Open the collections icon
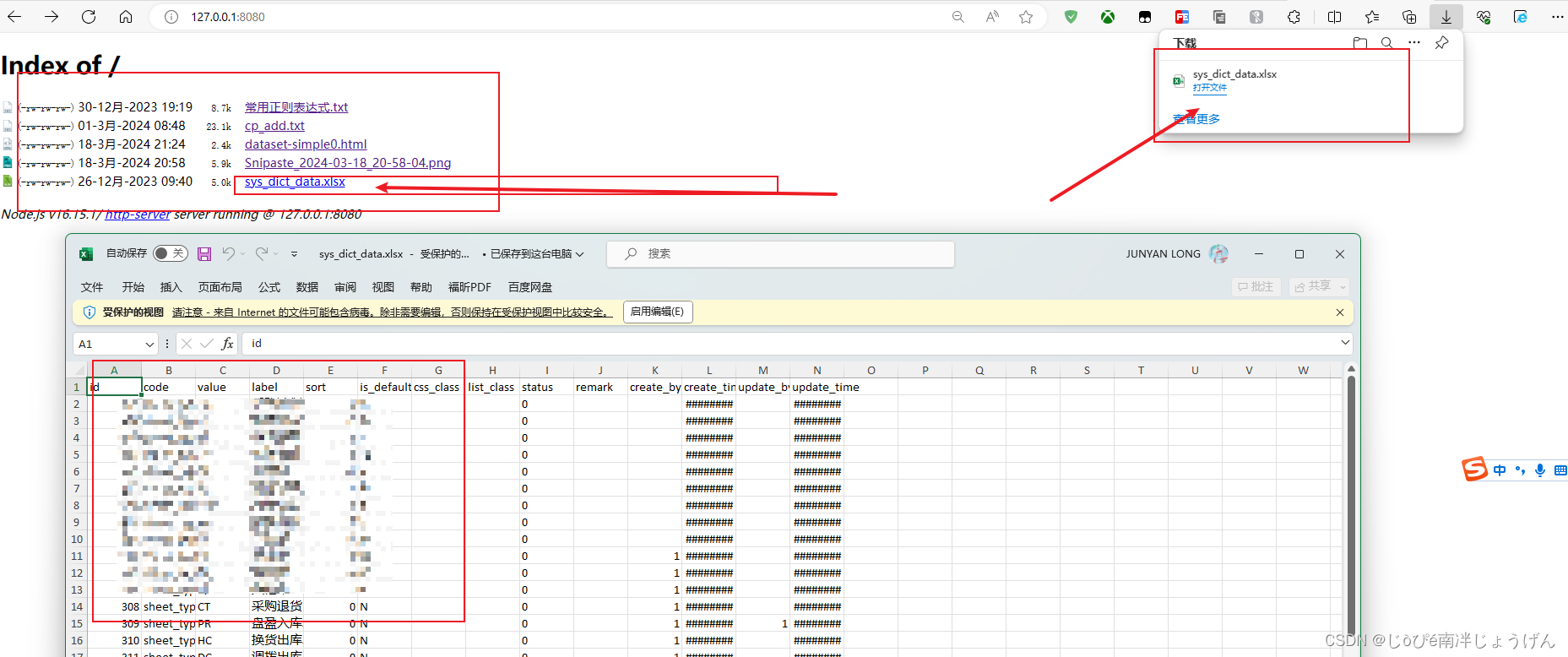This screenshot has height=657, width=1568. tap(1409, 17)
